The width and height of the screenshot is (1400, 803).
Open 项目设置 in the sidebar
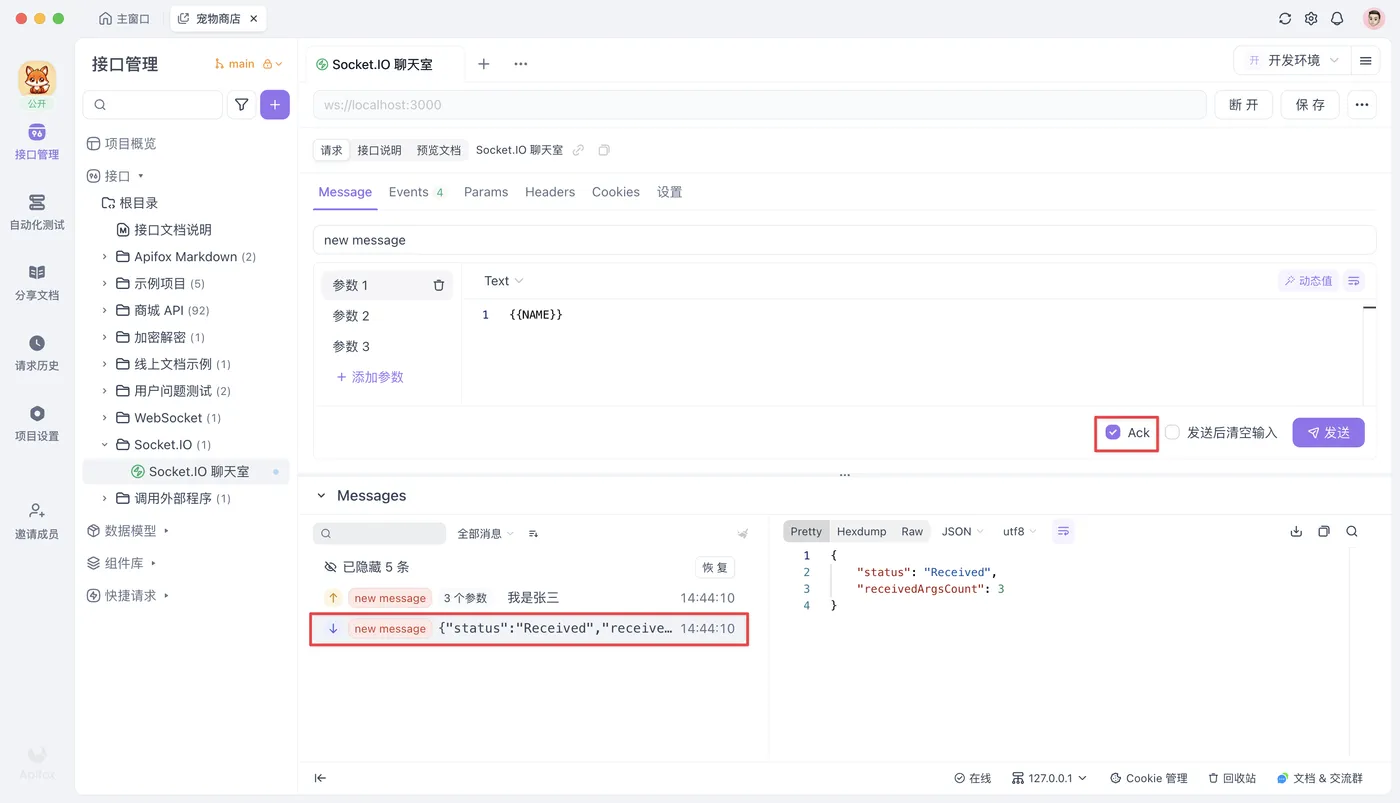(x=37, y=423)
